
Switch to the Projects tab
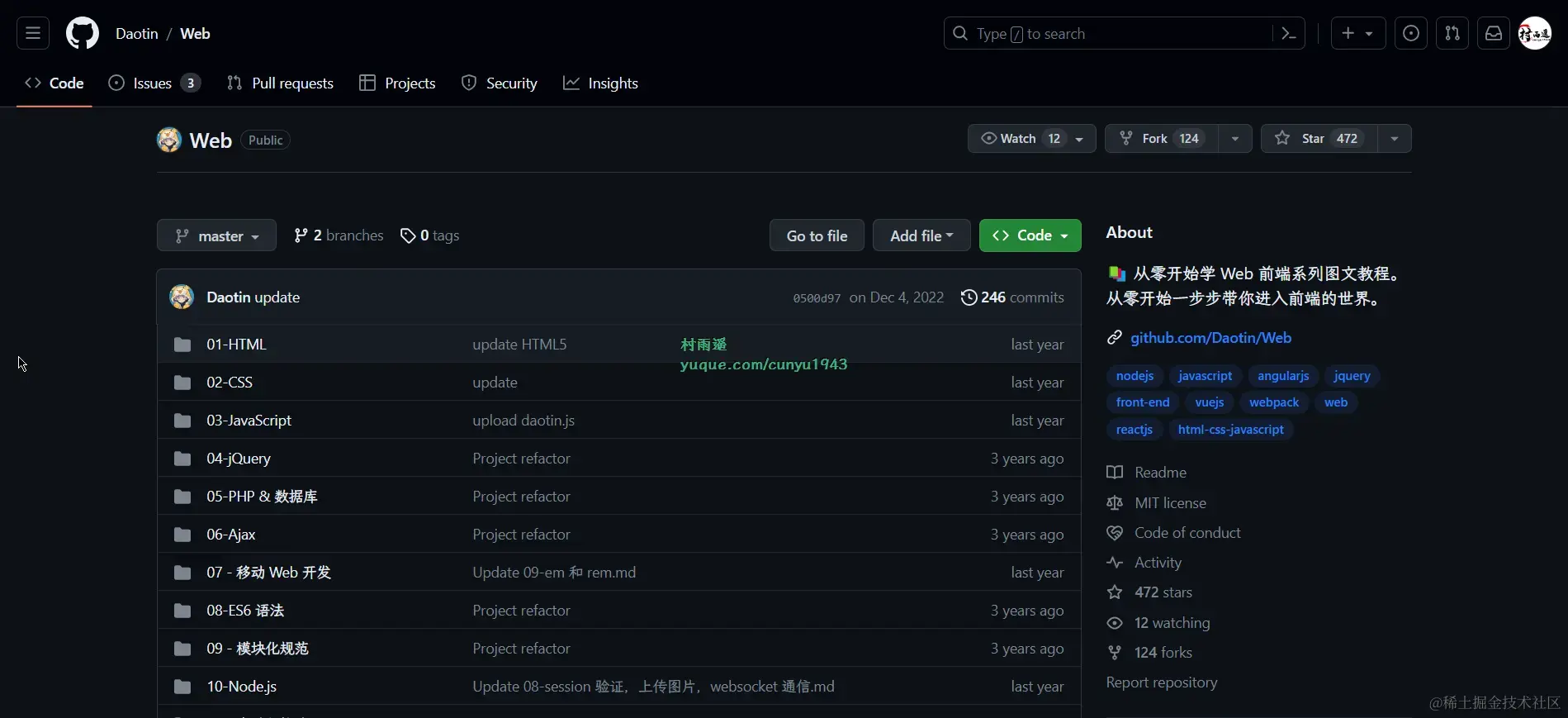(397, 83)
